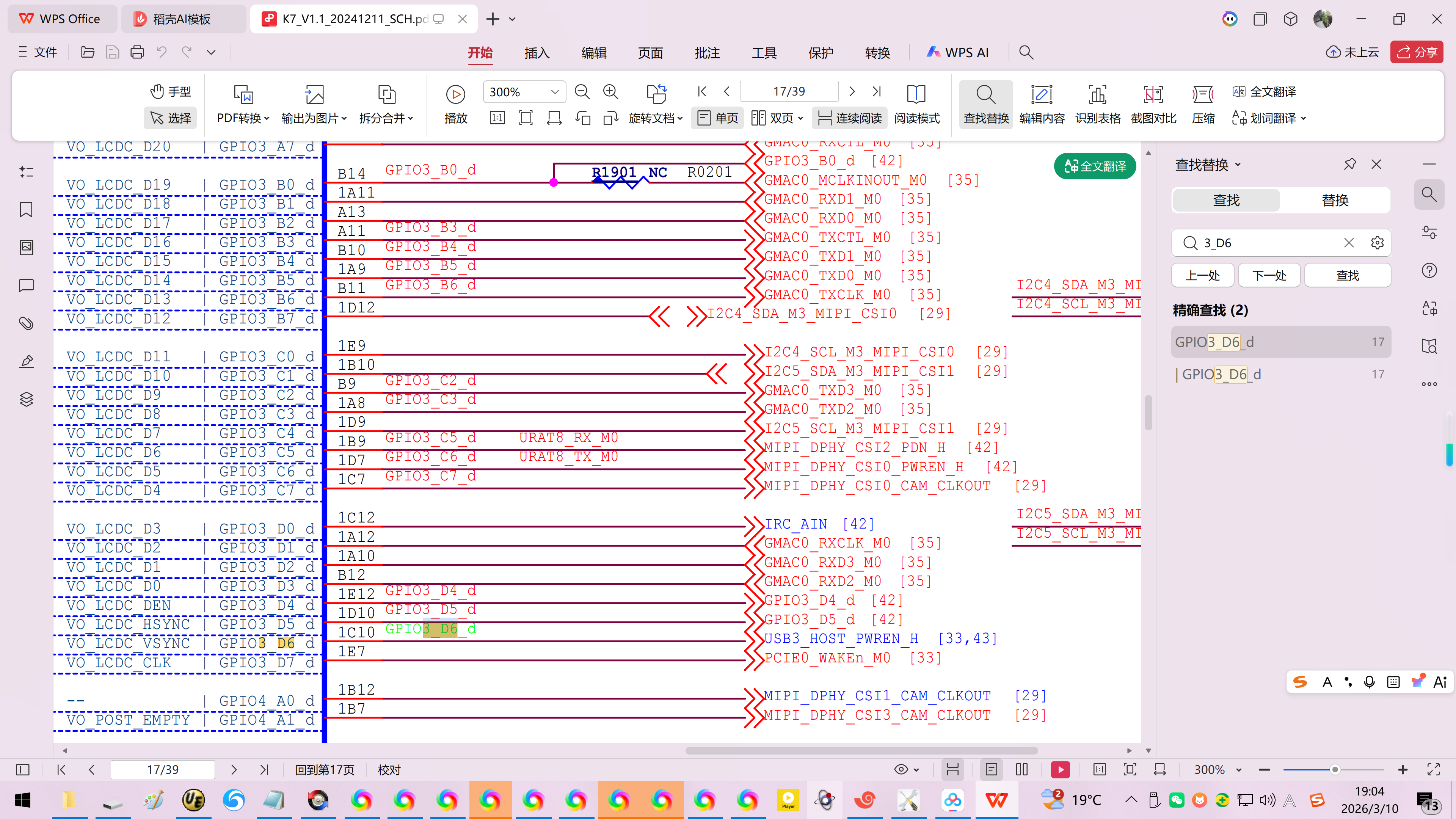Image resolution: width=1456 pixels, height=819 pixels.
Task: Enable the Hand tool (手型)
Action: click(x=170, y=91)
